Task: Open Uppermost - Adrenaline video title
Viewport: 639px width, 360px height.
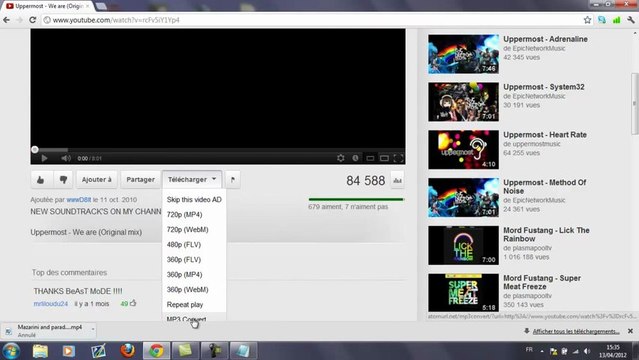Action: click(x=545, y=39)
